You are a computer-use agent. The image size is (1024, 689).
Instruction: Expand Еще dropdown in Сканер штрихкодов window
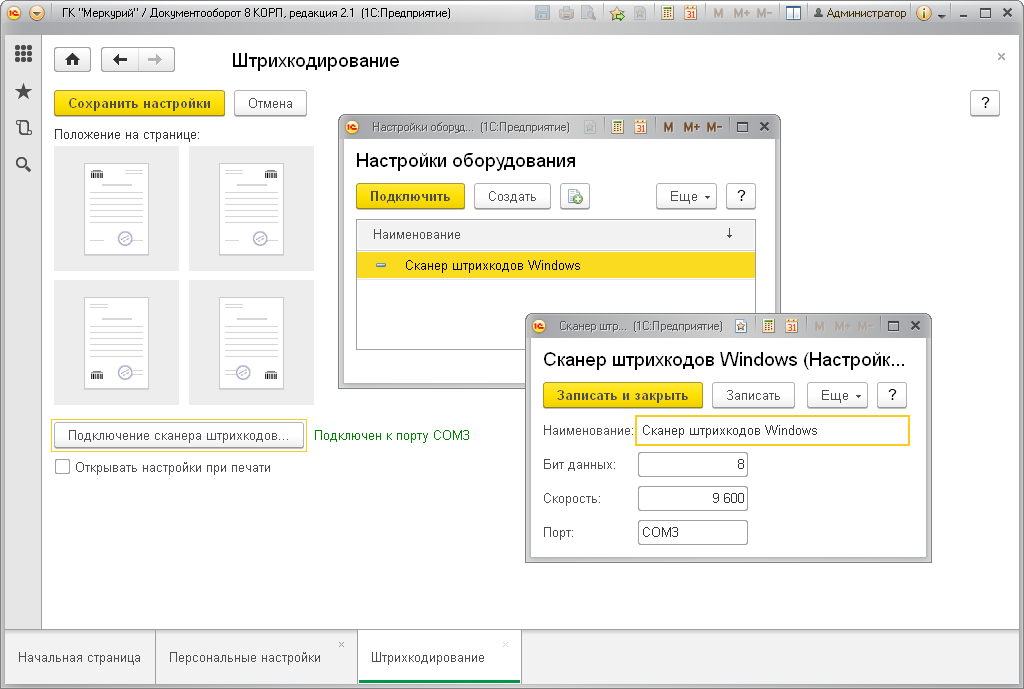pyautogui.click(x=837, y=395)
